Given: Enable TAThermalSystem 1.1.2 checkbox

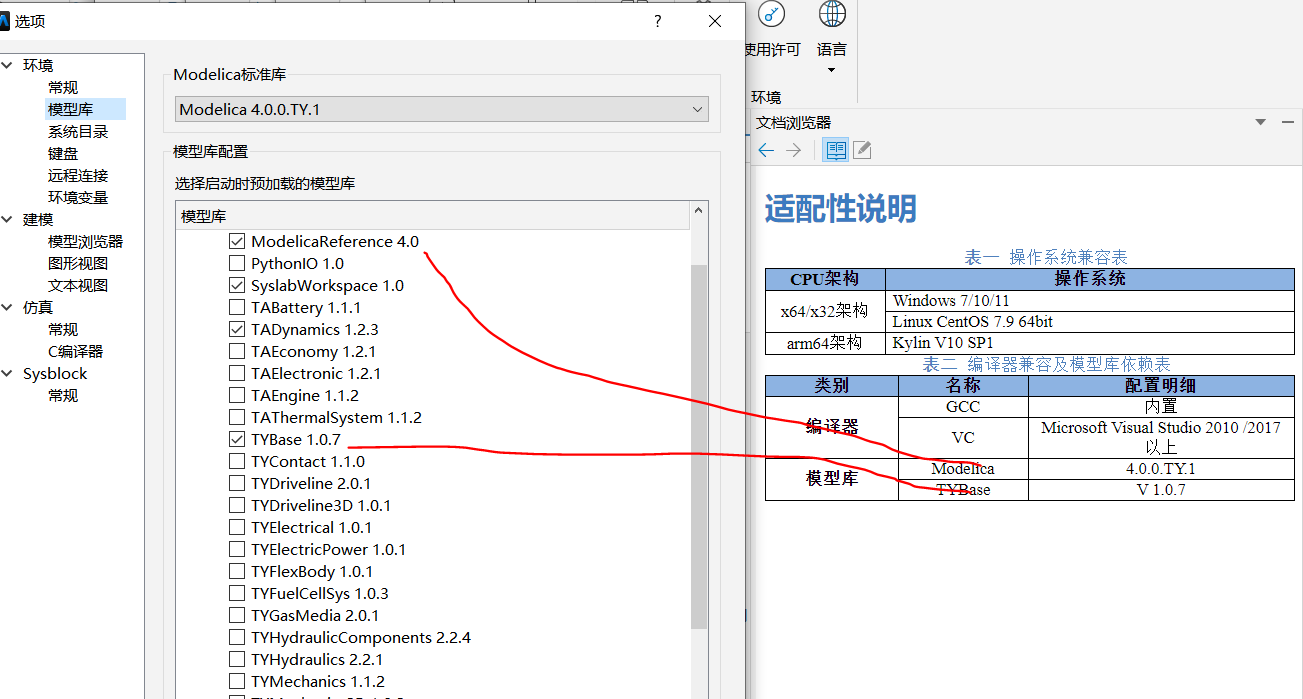Looking at the screenshot, I should pyautogui.click(x=237, y=417).
